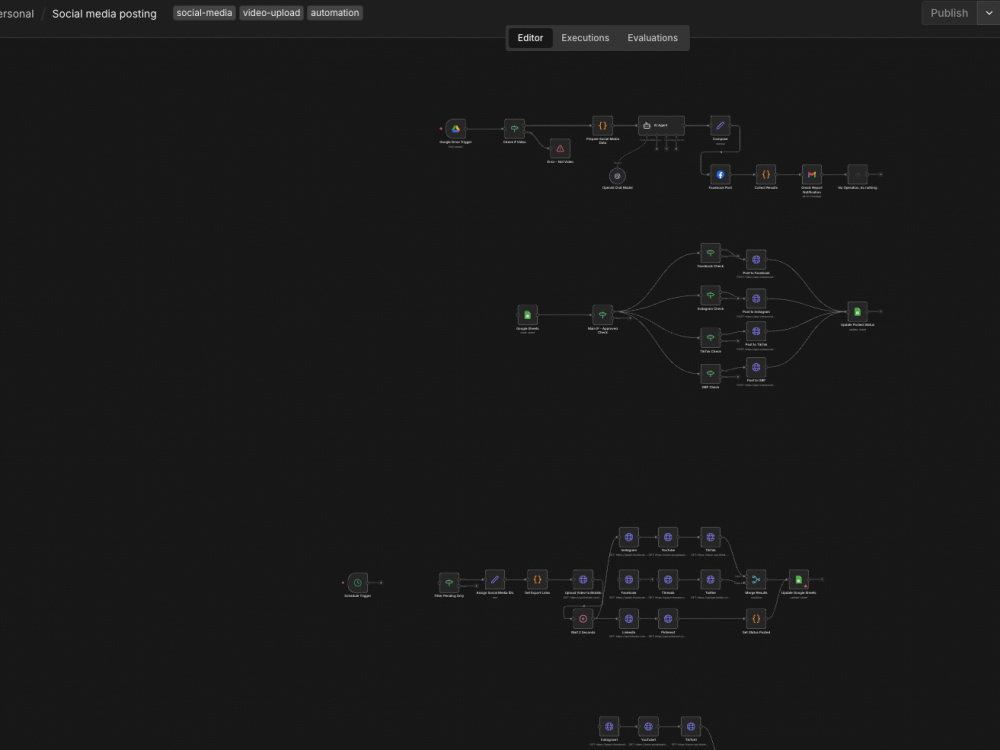Select the AI Agent node

click(x=661, y=126)
